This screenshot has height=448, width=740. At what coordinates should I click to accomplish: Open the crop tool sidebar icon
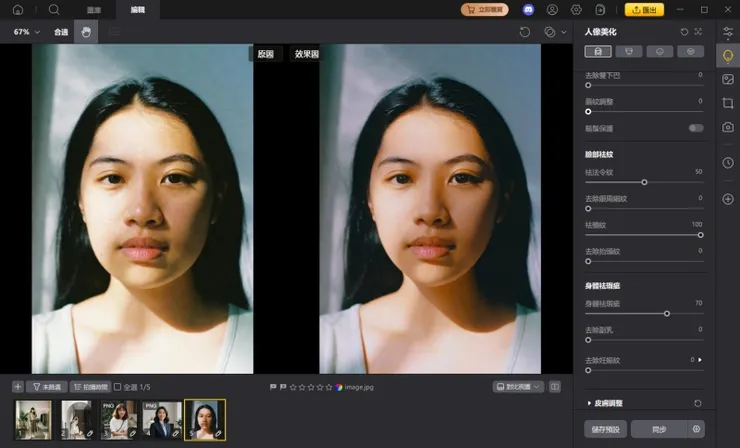[x=728, y=103]
